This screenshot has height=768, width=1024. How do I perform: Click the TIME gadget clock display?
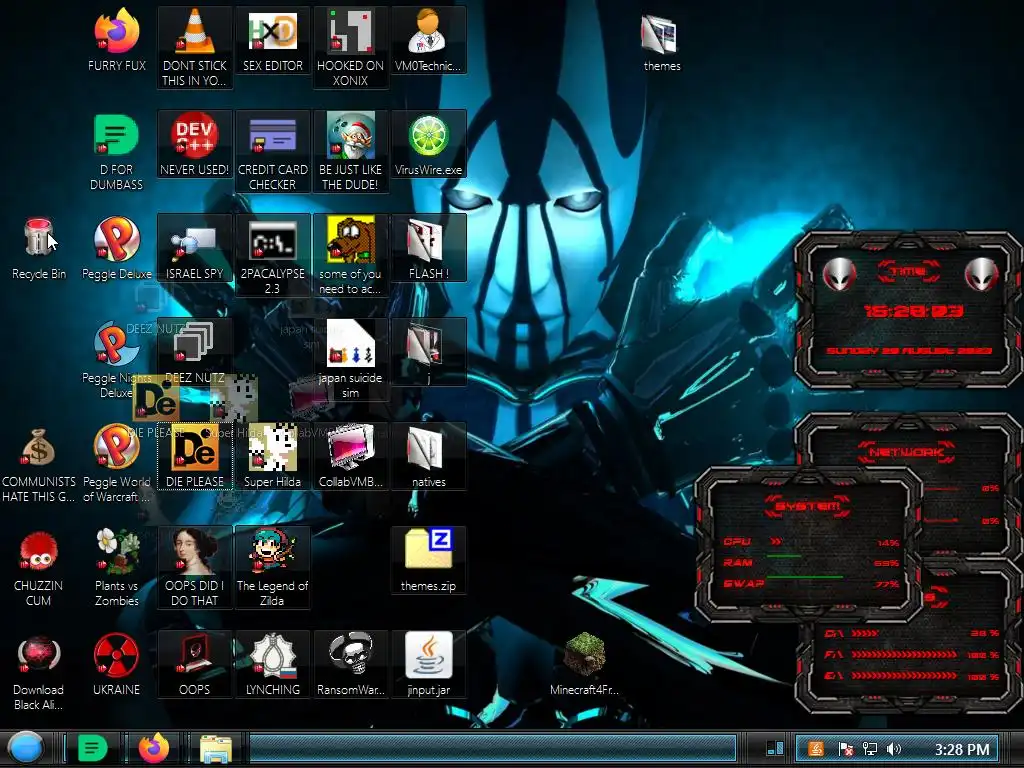913,311
